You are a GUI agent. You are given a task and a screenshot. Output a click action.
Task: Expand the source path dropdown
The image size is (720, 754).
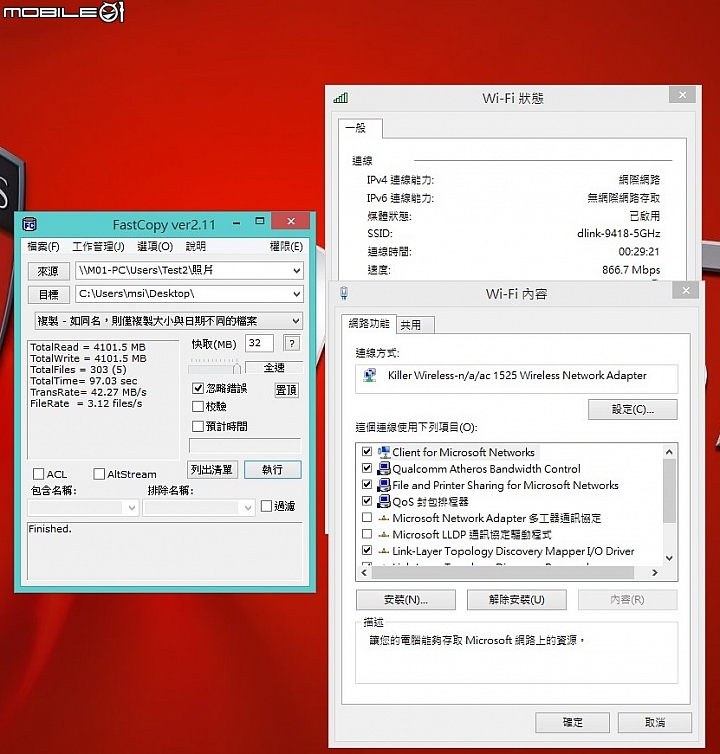pyautogui.click(x=296, y=271)
